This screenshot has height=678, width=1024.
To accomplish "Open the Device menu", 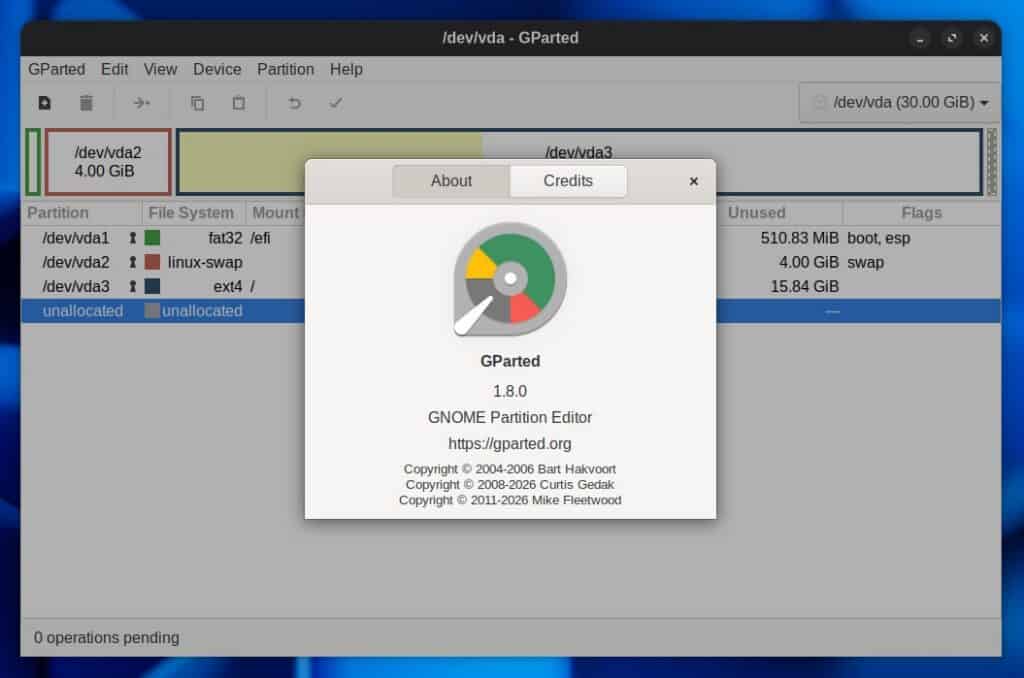I will pyautogui.click(x=216, y=69).
